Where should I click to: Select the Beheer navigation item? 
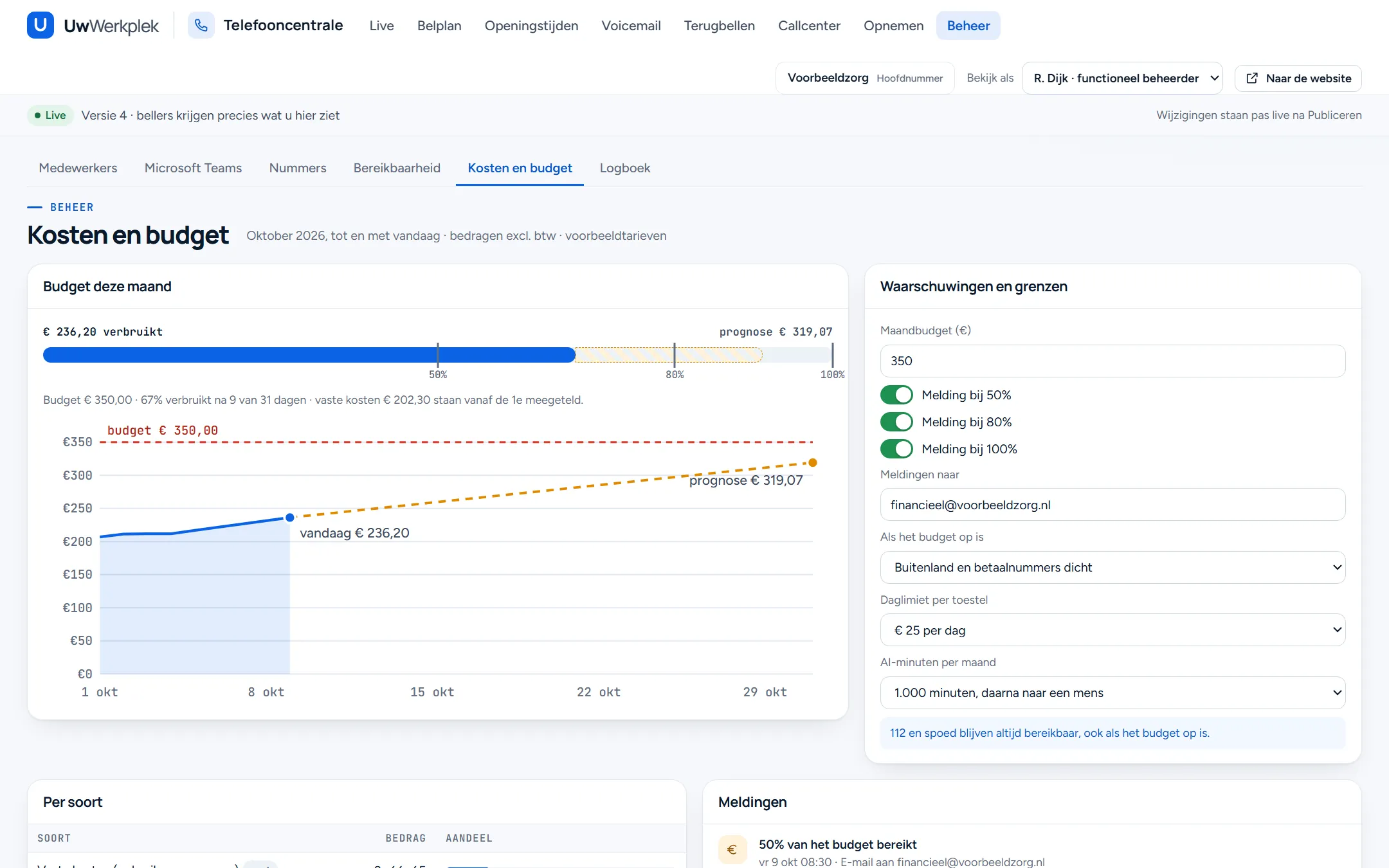click(968, 26)
